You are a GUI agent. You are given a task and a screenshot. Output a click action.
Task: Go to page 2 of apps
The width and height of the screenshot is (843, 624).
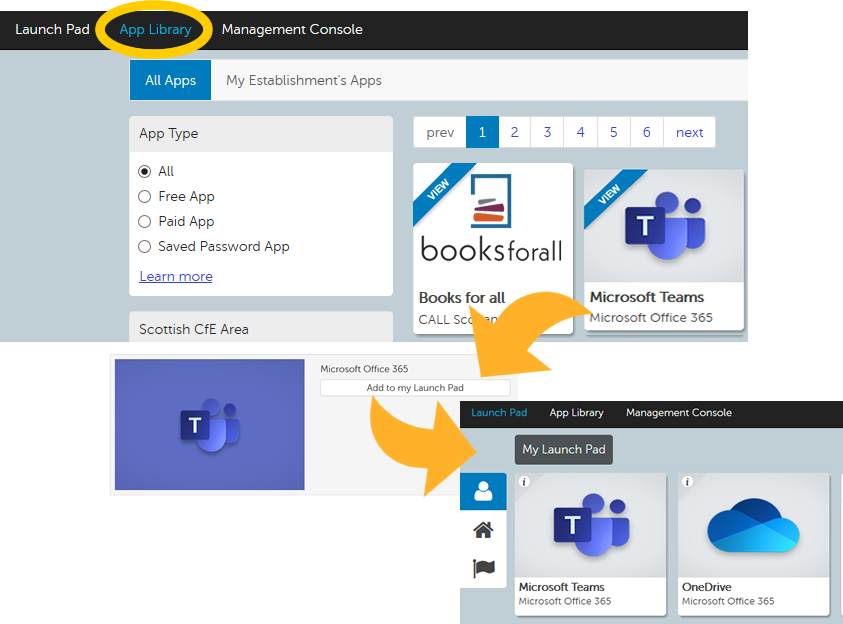coord(515,132)
